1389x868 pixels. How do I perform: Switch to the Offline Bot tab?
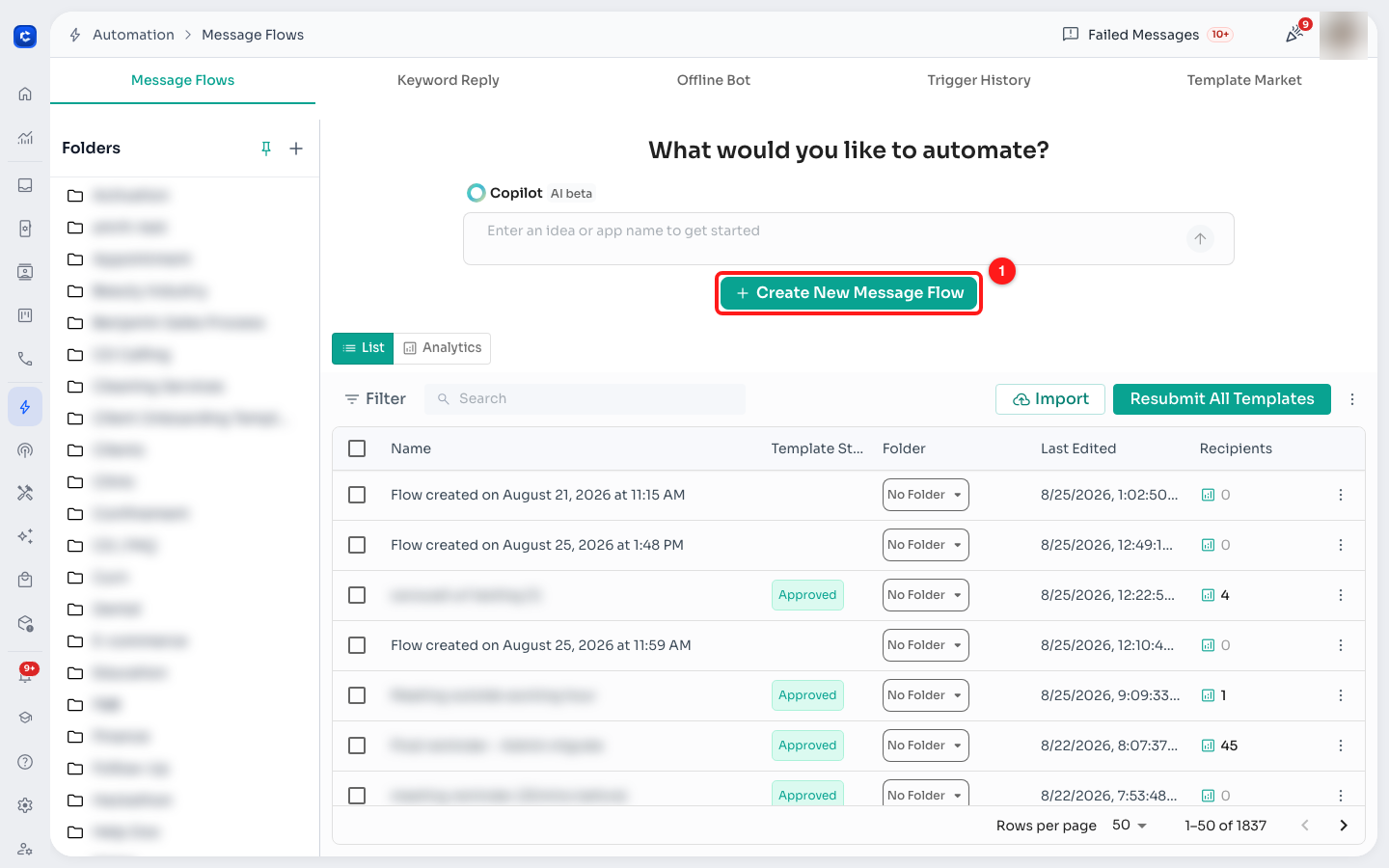point(714,80)
